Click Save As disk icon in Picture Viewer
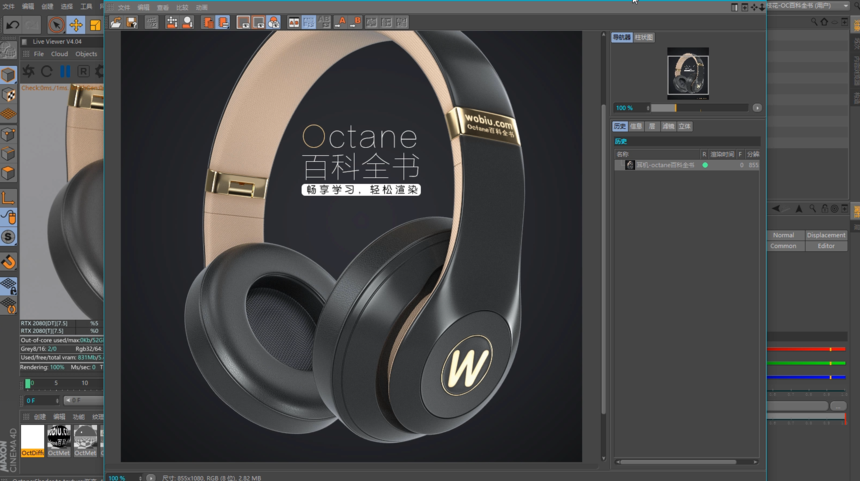The height and width of the screenshot is (481, 860). click(x=132, y=22)
